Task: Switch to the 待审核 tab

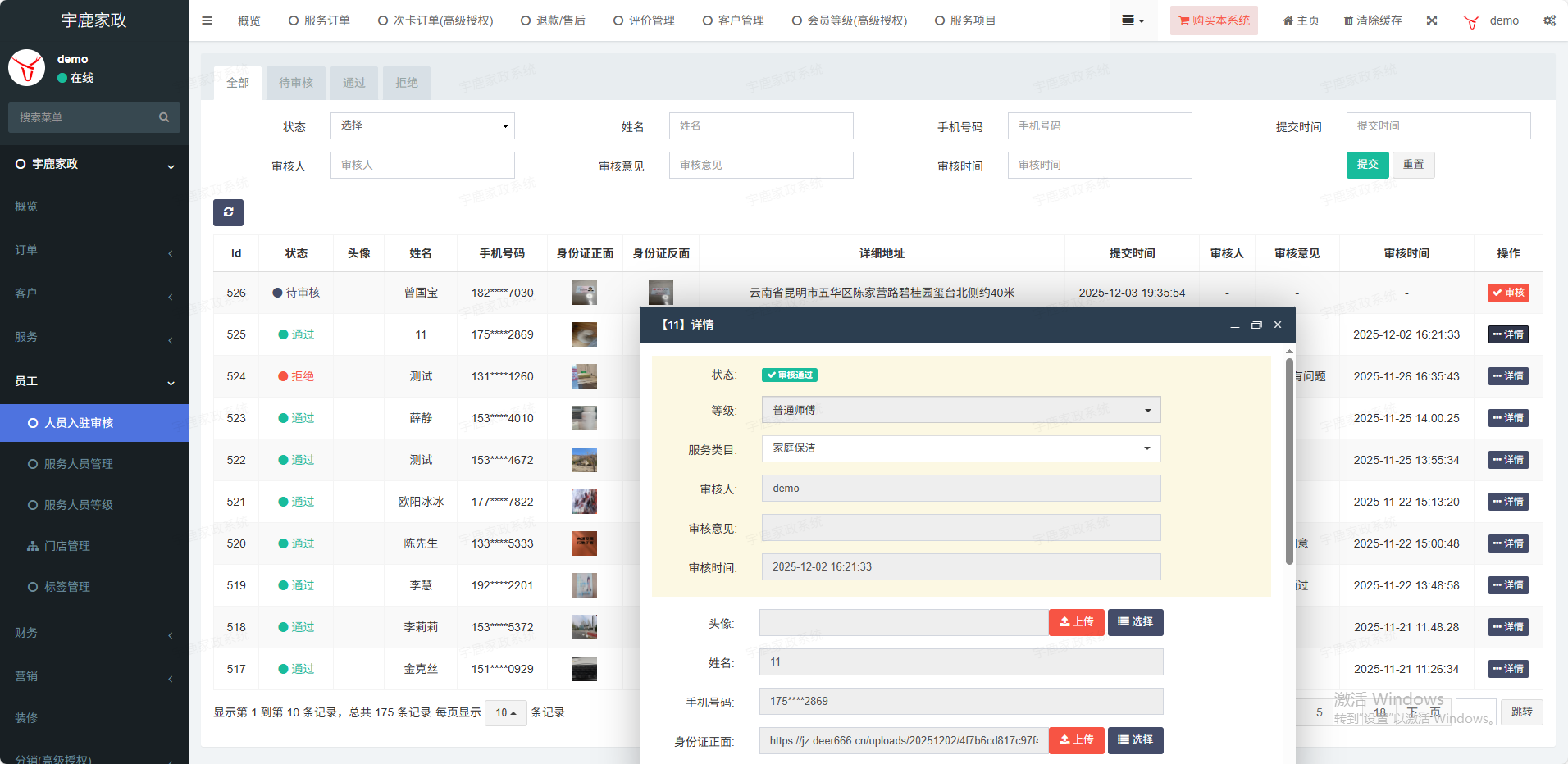Action: (295, 83)
